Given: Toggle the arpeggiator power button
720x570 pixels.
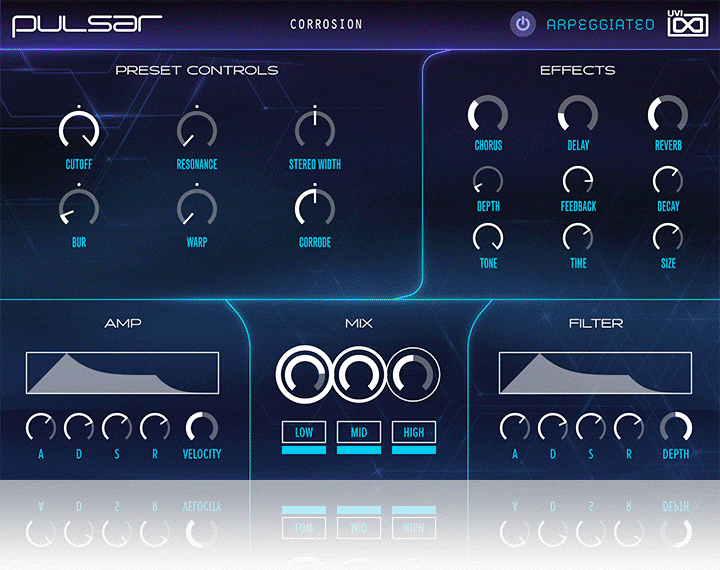Looking at the screenshot, I should [x=522, y=24].
